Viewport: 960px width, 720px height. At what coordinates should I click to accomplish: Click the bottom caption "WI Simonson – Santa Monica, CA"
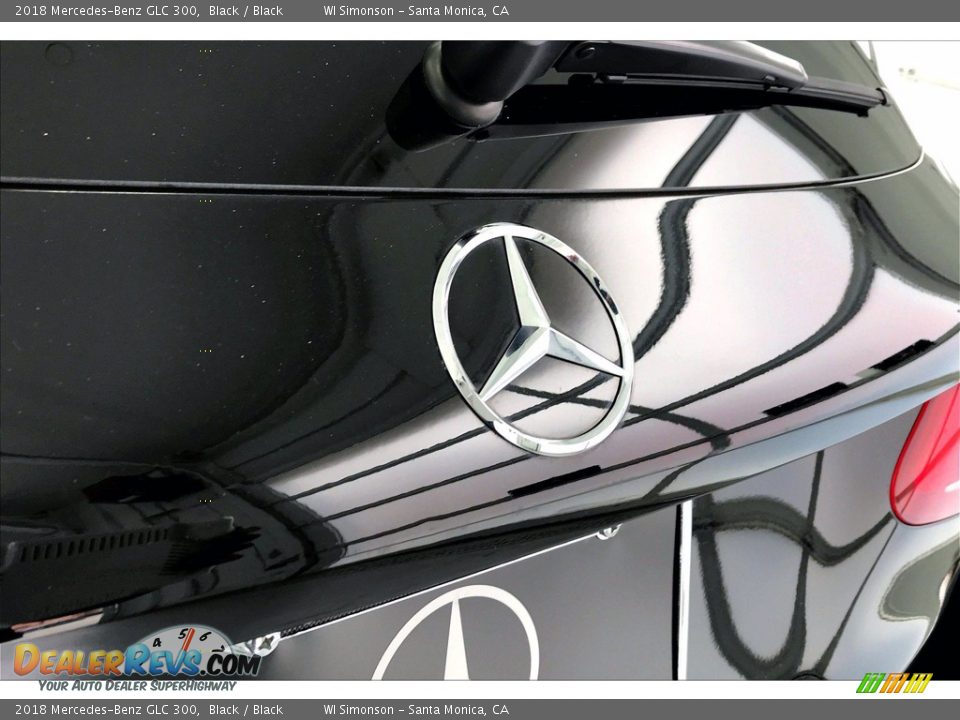pos(416,710)
